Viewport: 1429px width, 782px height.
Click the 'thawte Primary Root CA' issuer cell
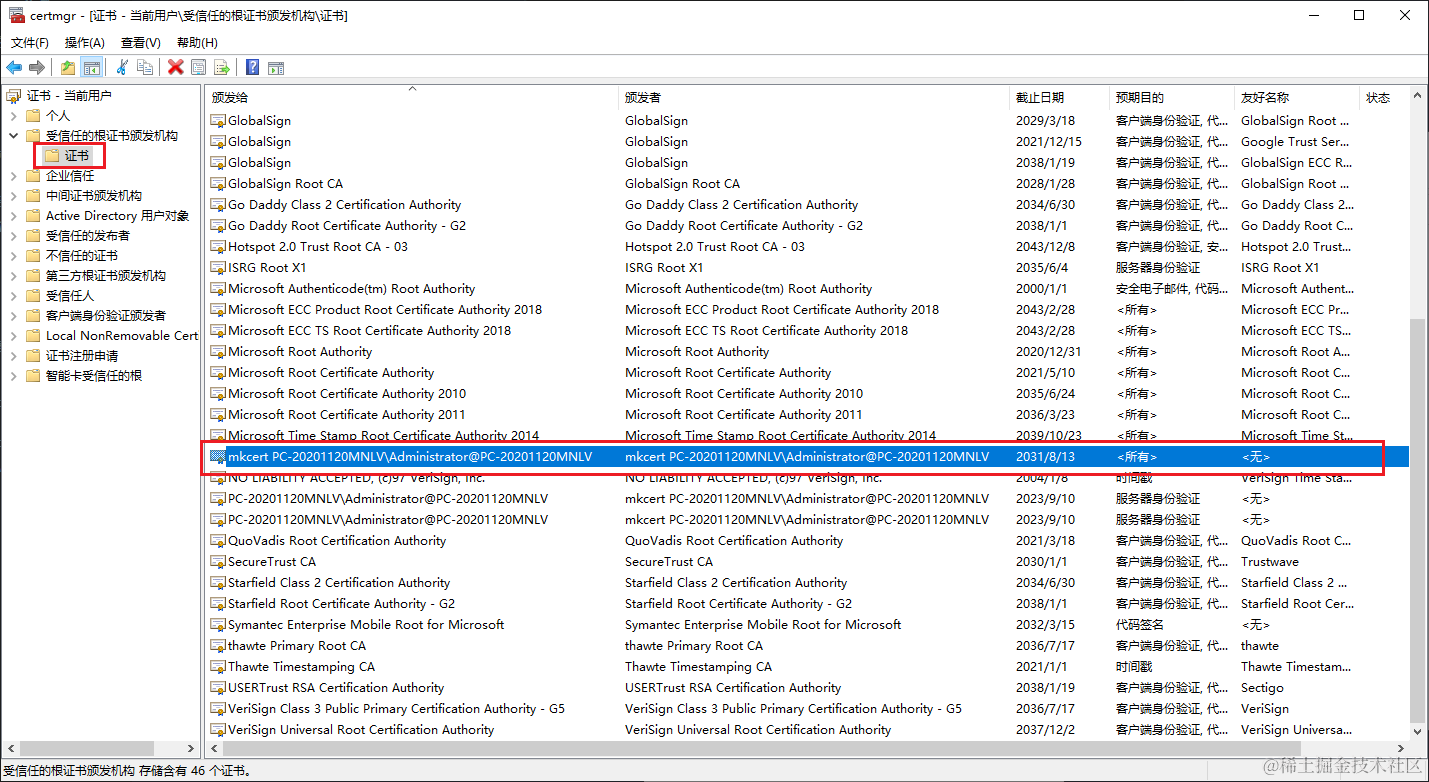(x=694, y=646)
